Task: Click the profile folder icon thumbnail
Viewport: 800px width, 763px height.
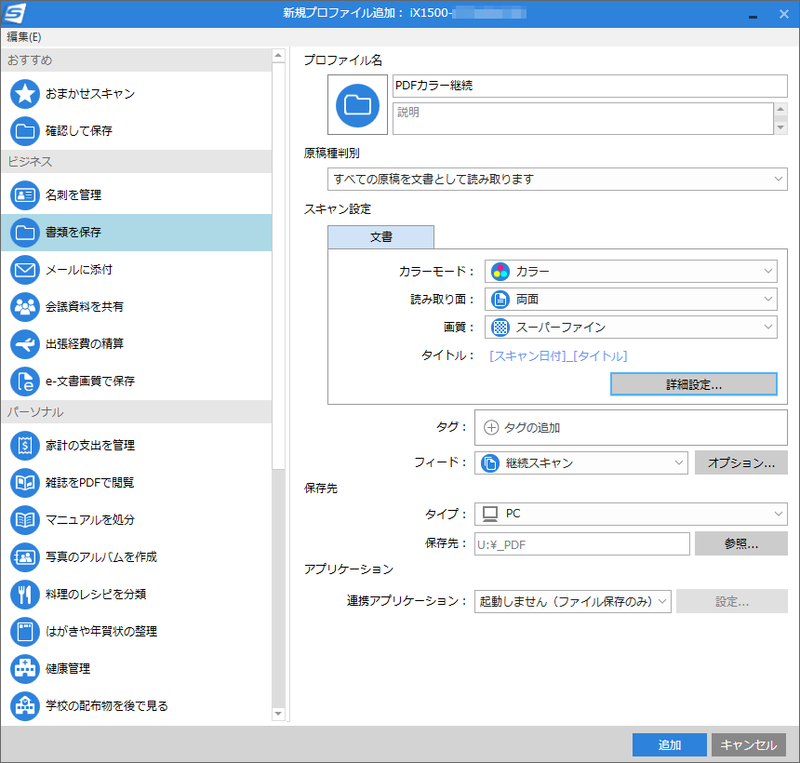Action: (x=357, y=105)
